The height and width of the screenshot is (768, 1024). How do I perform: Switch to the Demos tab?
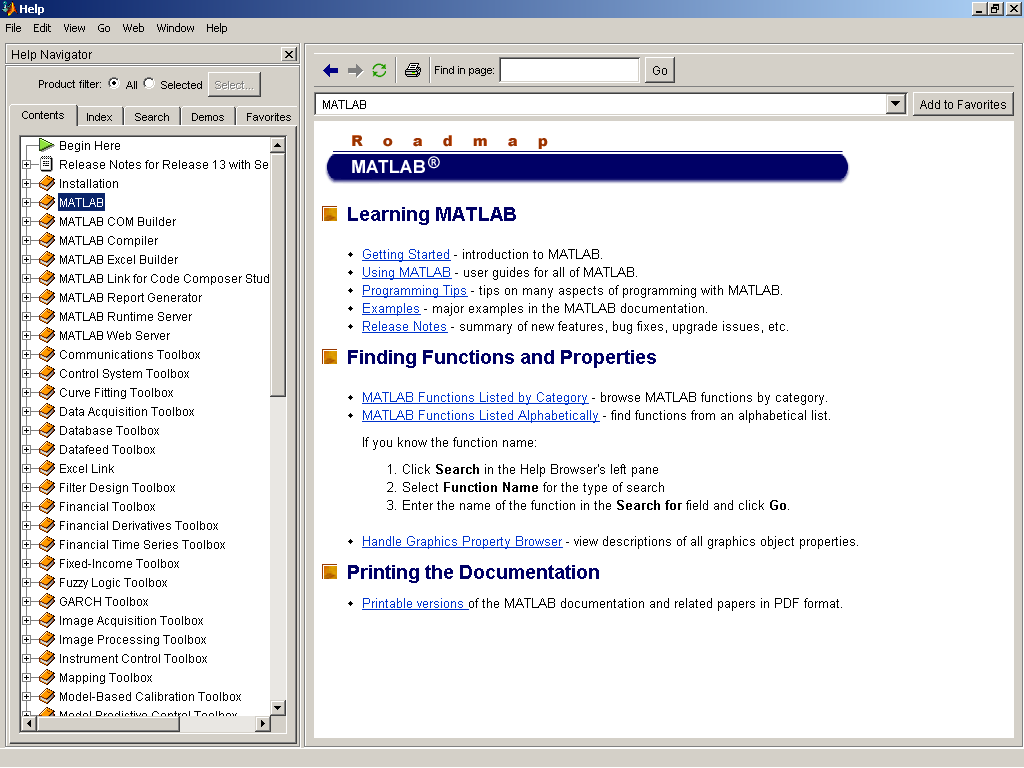208,116
